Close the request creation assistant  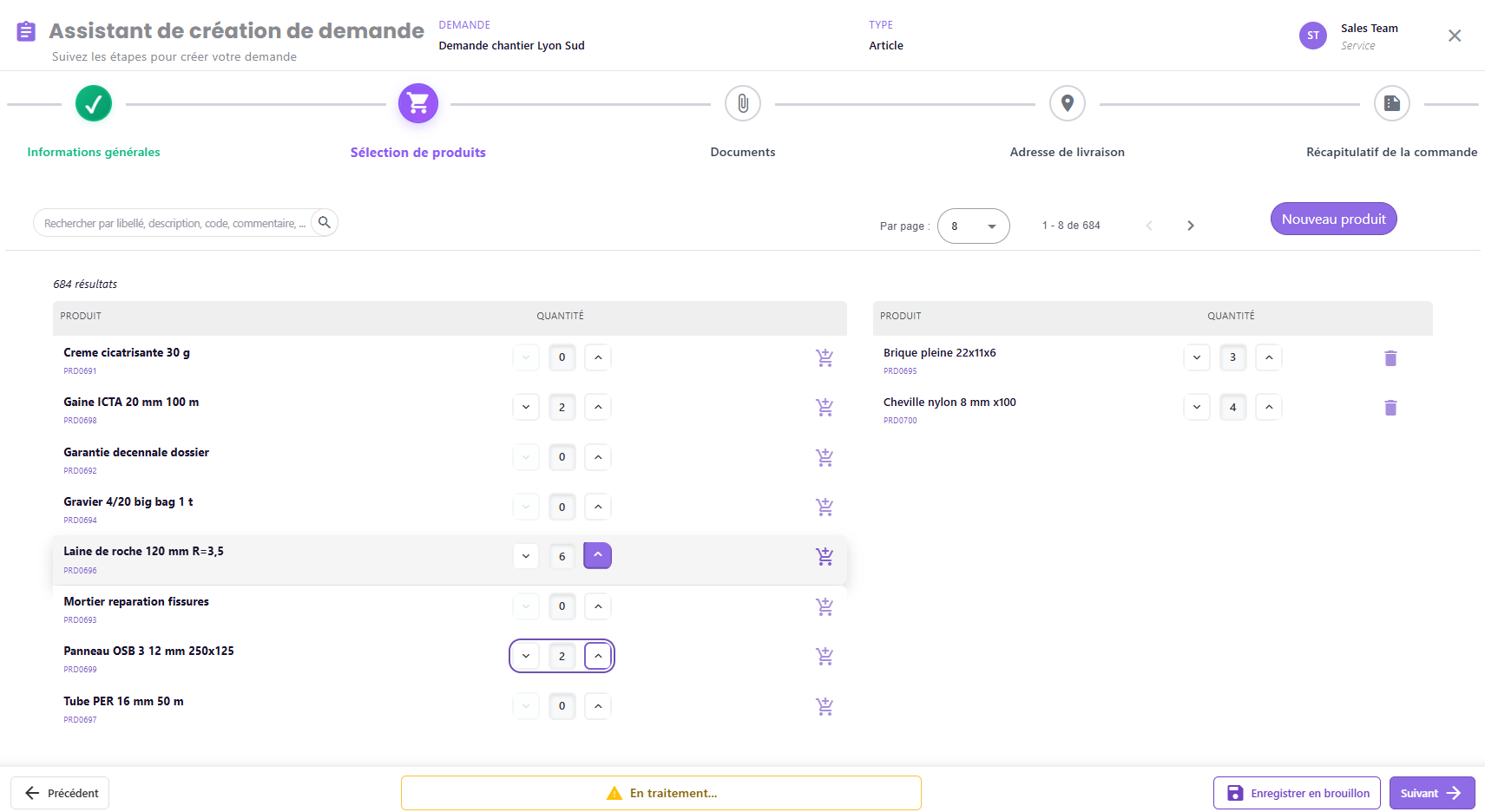tap(1455, 36)
